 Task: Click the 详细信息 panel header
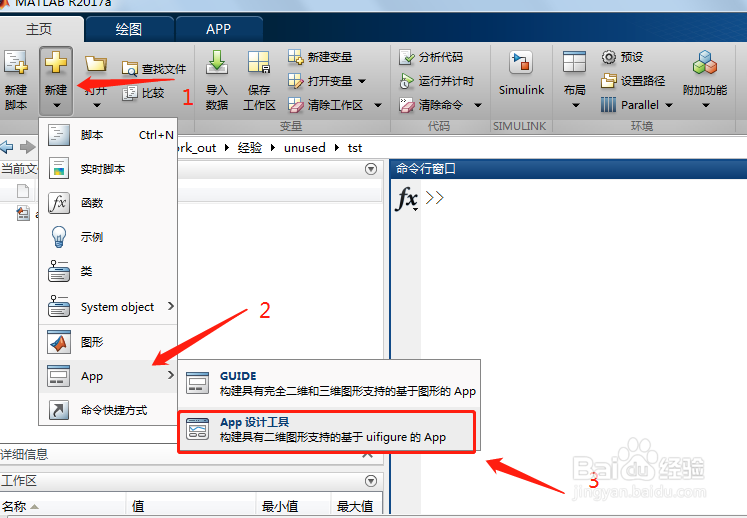(191, 454)
